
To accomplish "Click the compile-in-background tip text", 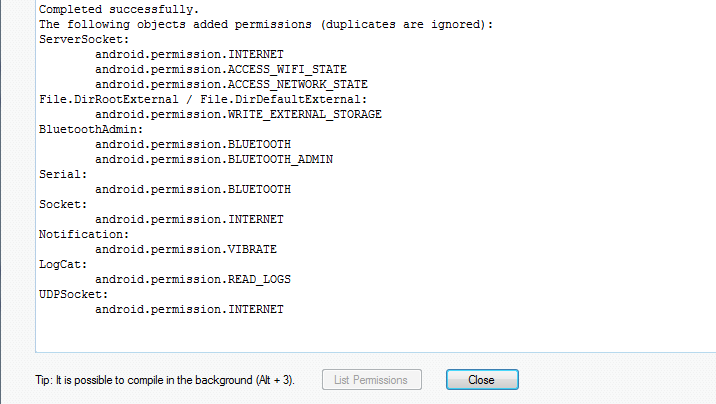I will tap(165, 381).
